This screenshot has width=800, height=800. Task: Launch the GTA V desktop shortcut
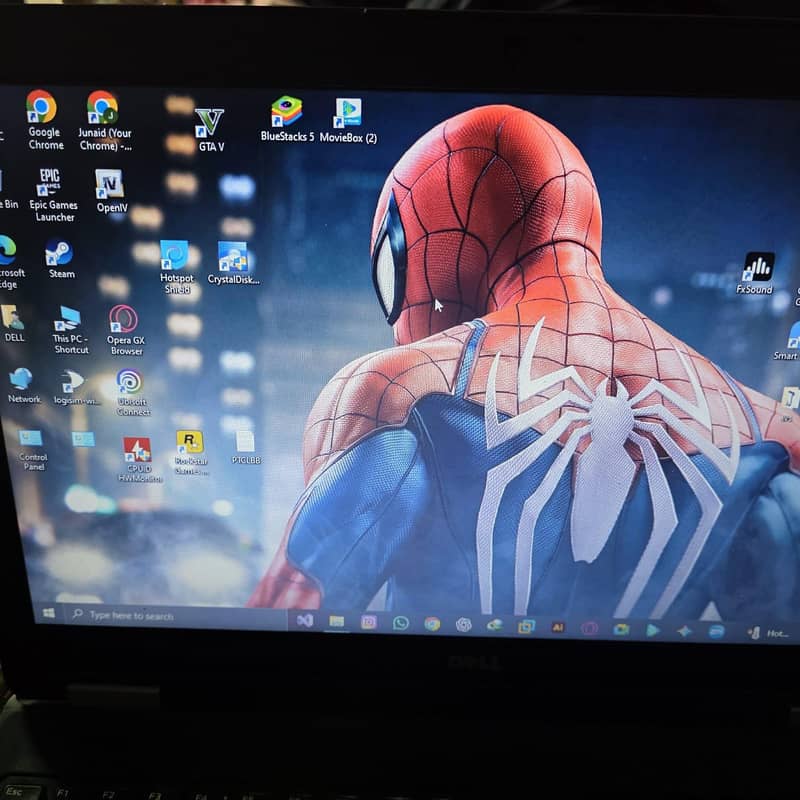pos(210,130)
